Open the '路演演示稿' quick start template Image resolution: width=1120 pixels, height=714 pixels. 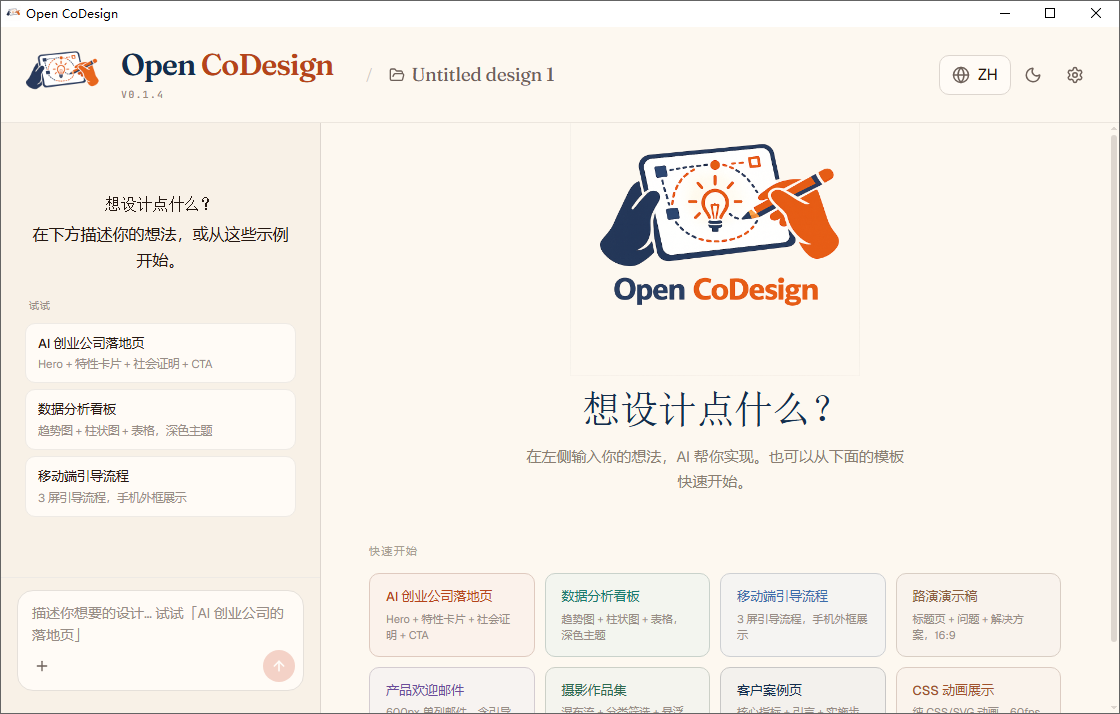pyautogui.click(x=978, y=615)
